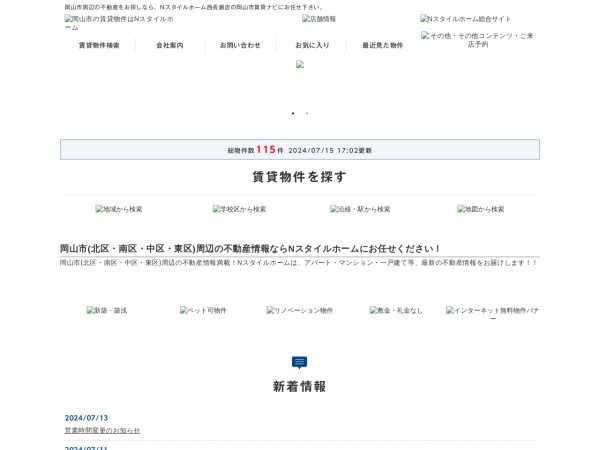Browse 敷金・礼金なし listings
The height and width of the screenshot is (450, 600).
tap(396, 310)
